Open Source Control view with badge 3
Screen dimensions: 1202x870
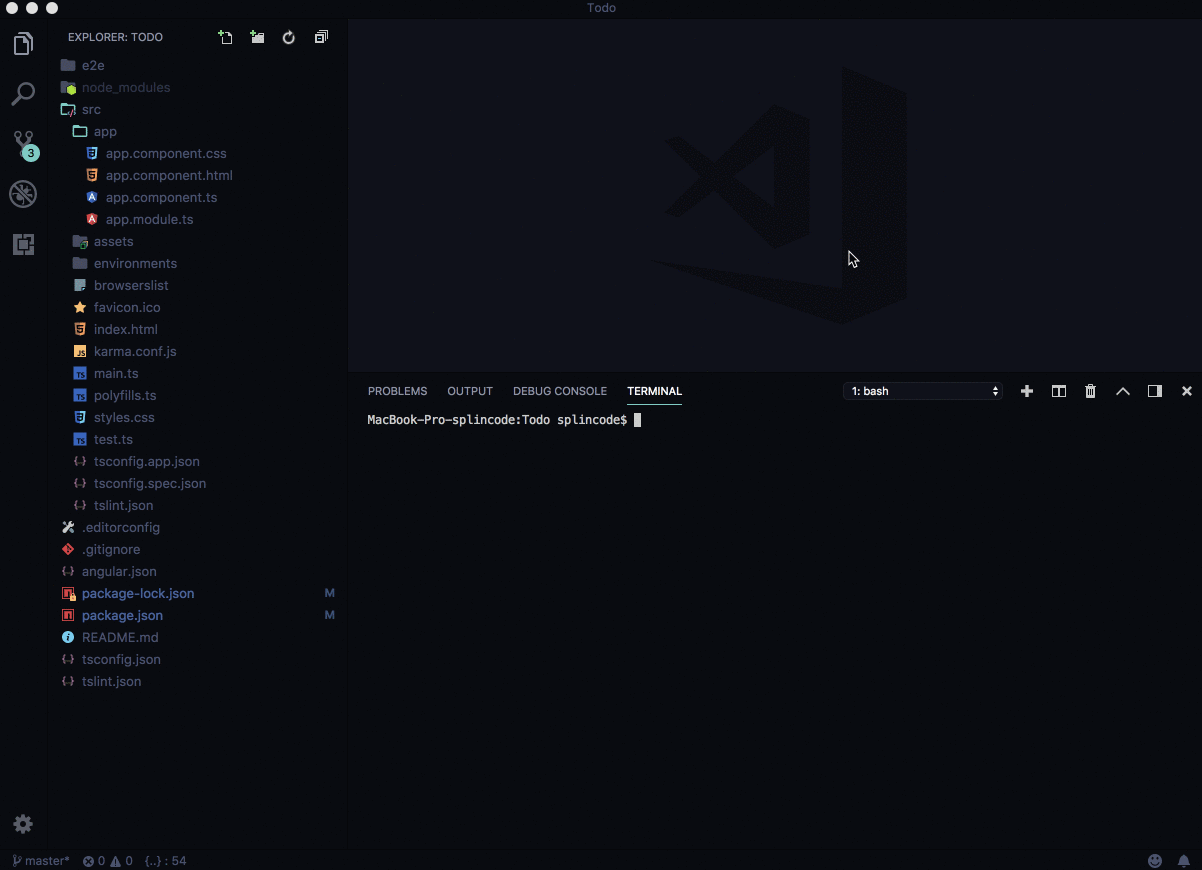[23, 144]
